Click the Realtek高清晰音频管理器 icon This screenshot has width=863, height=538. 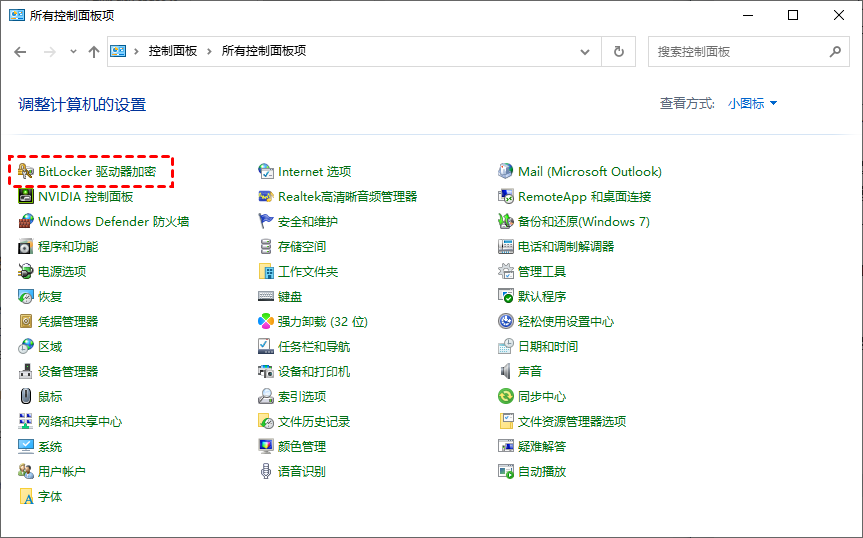click(x=266, y=196)
